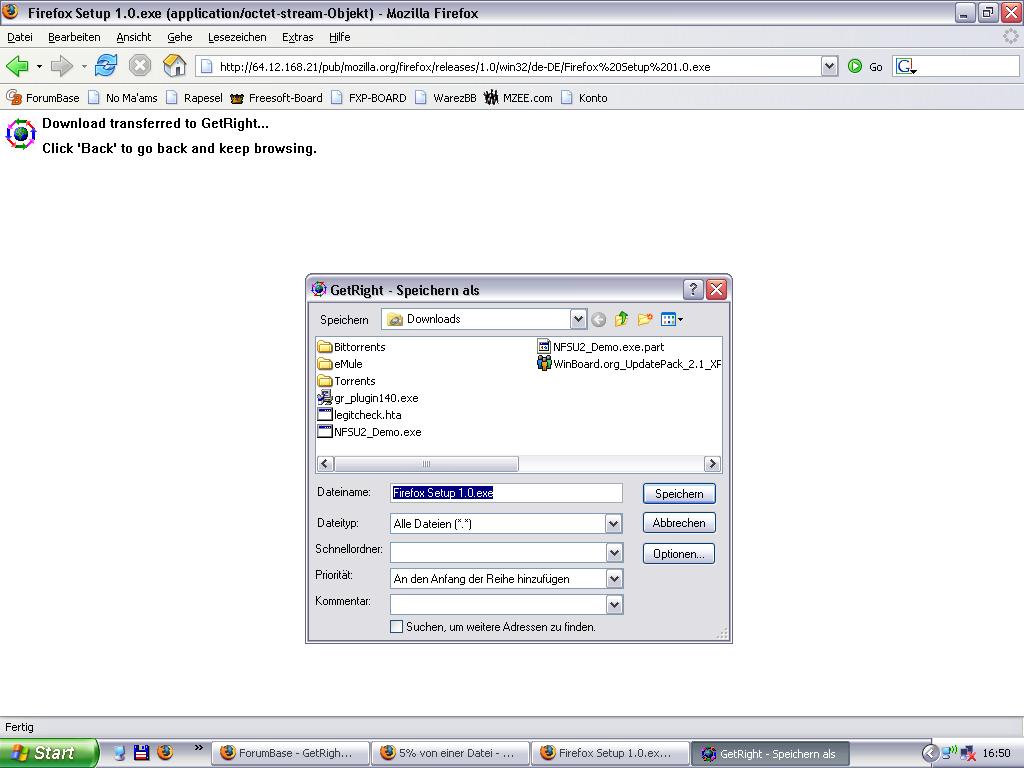Open the Bearbeiten menu
1024x768 pixels.
coord(74,37)
